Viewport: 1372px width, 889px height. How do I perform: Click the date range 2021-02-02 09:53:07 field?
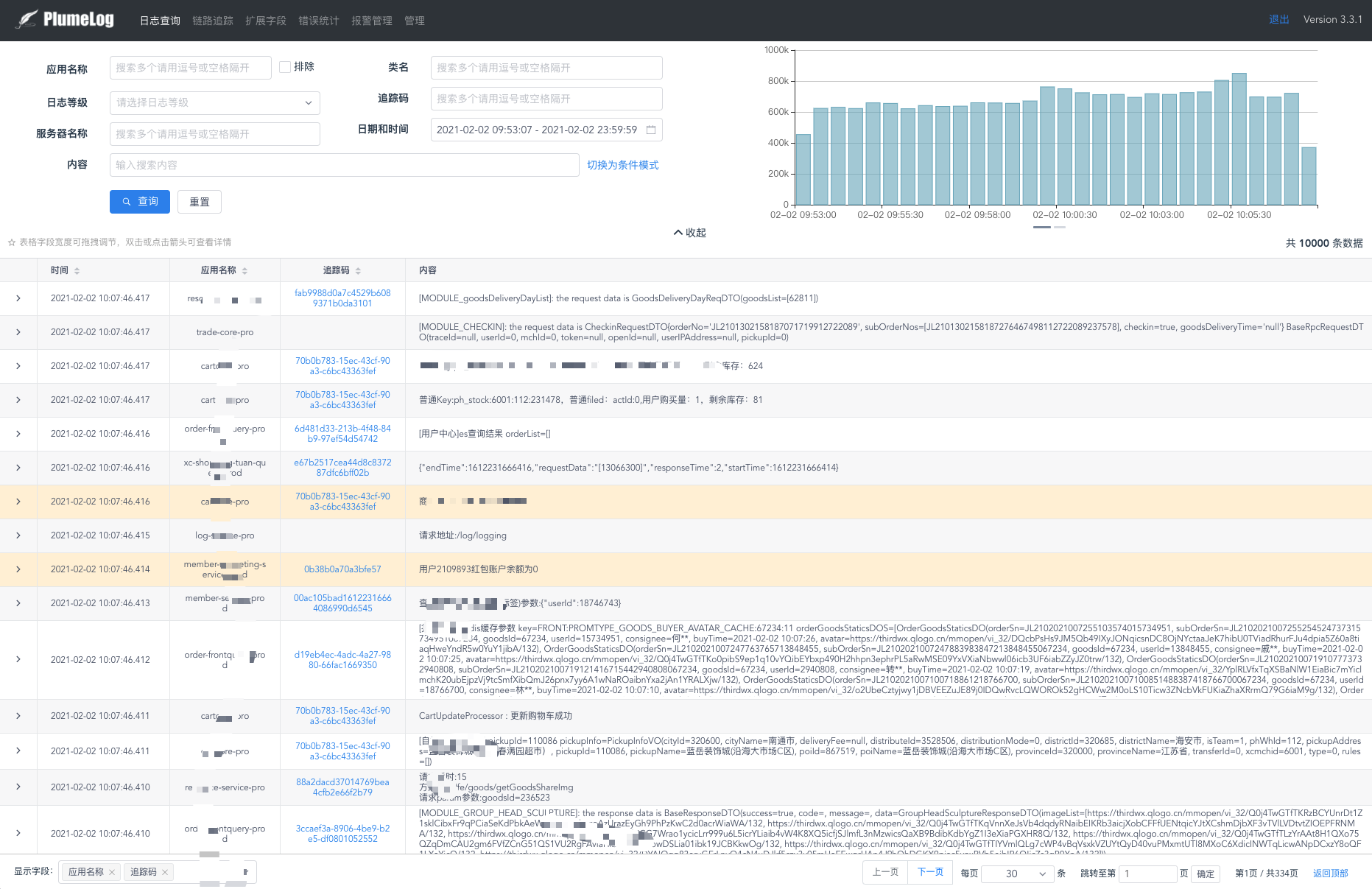click(546, 130)
